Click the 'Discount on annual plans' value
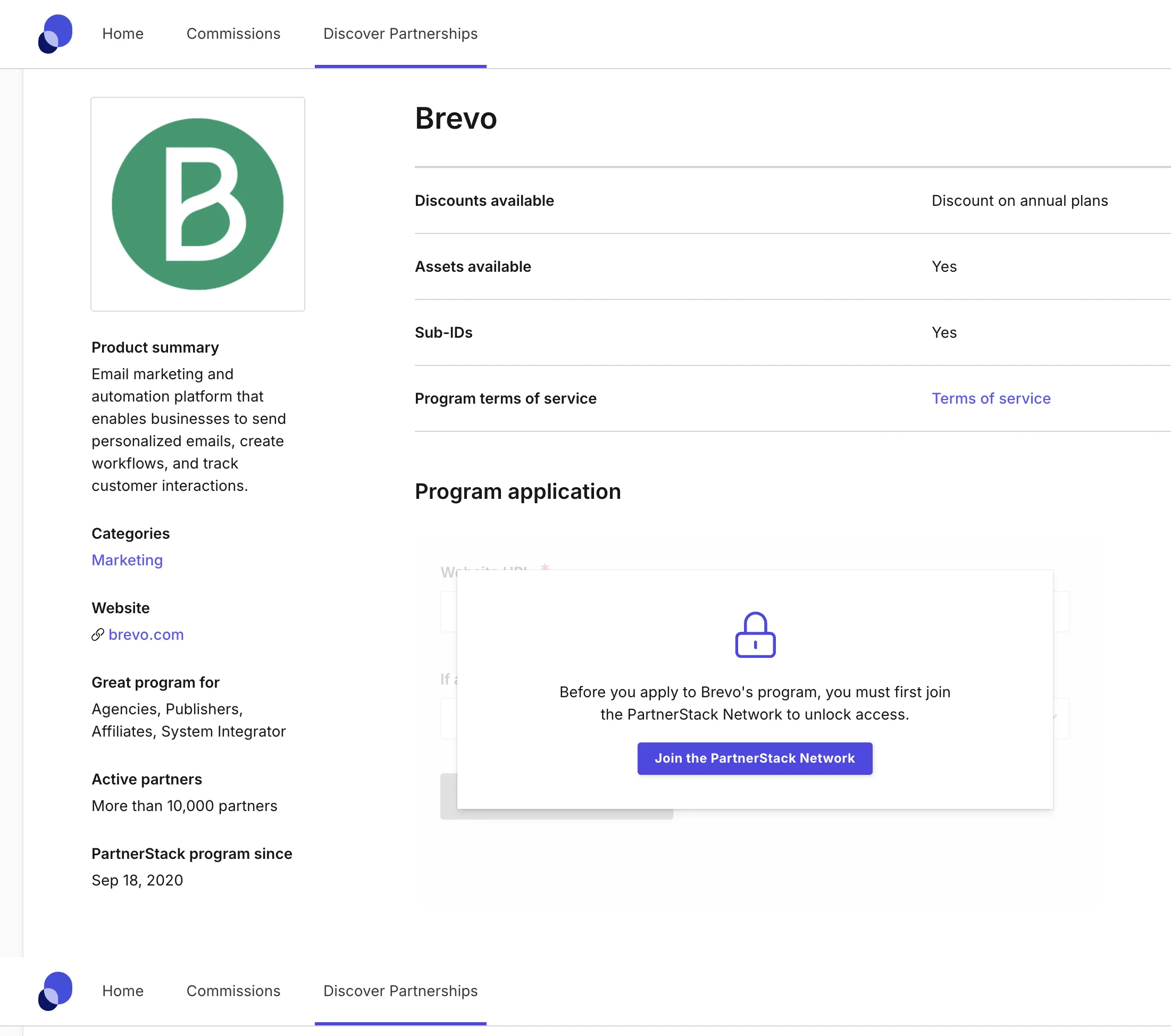Screen dimensions: 1171x1036 coord(1020,200)
